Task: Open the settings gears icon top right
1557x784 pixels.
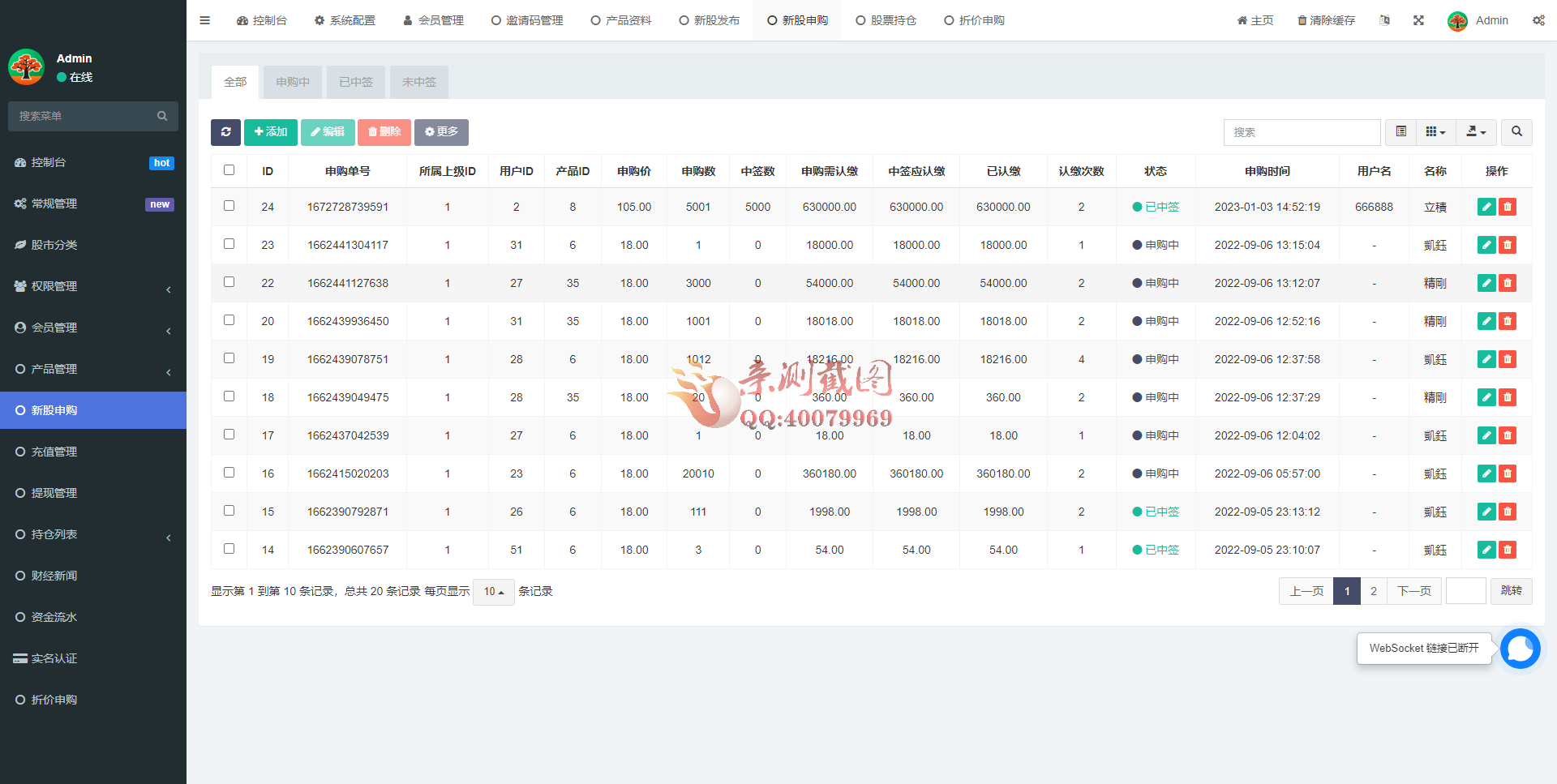Action: [x=1538, y=20]
